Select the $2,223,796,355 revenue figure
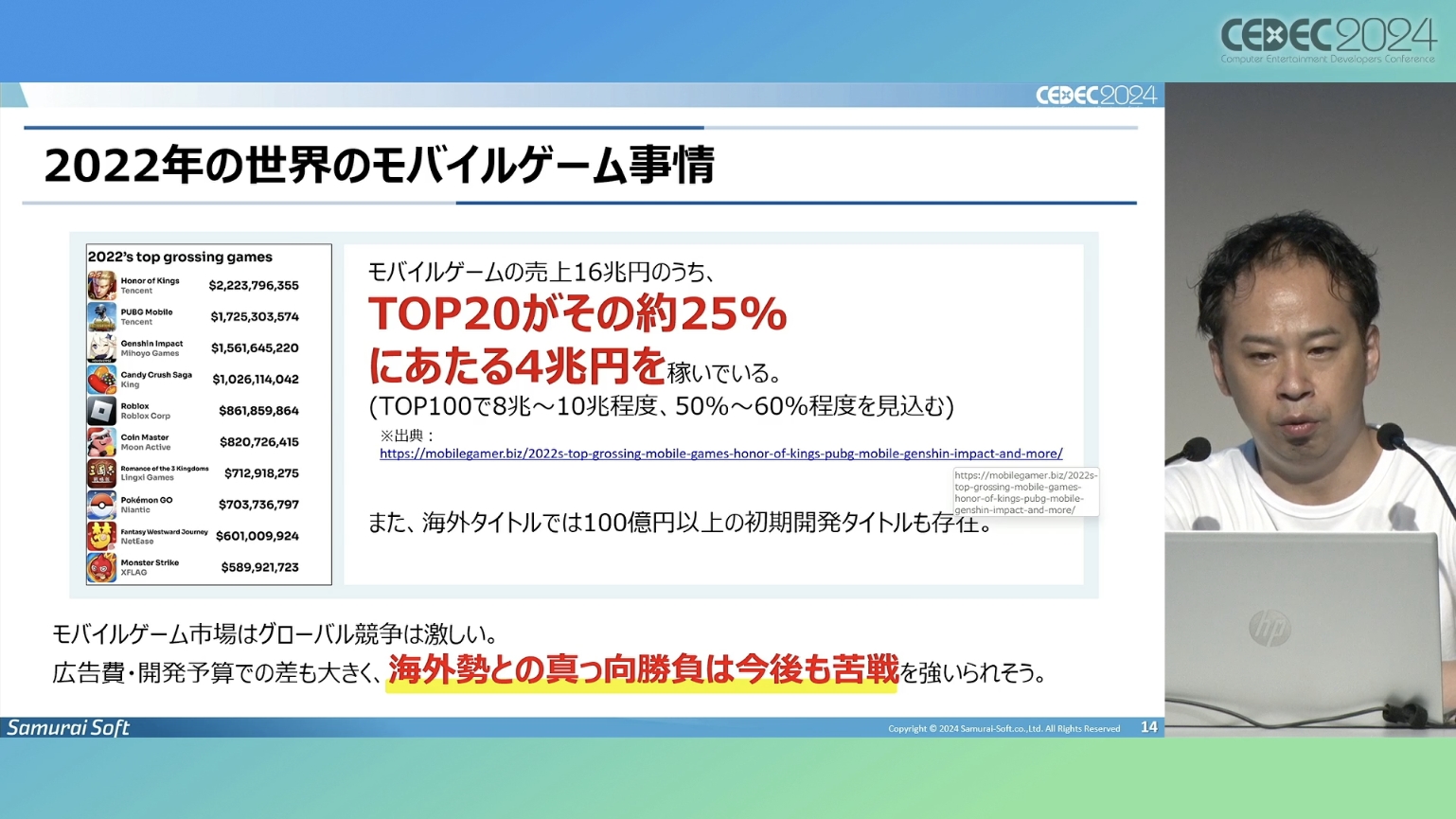The height and width of the screenshot is (819, 1456). point(254,285)
